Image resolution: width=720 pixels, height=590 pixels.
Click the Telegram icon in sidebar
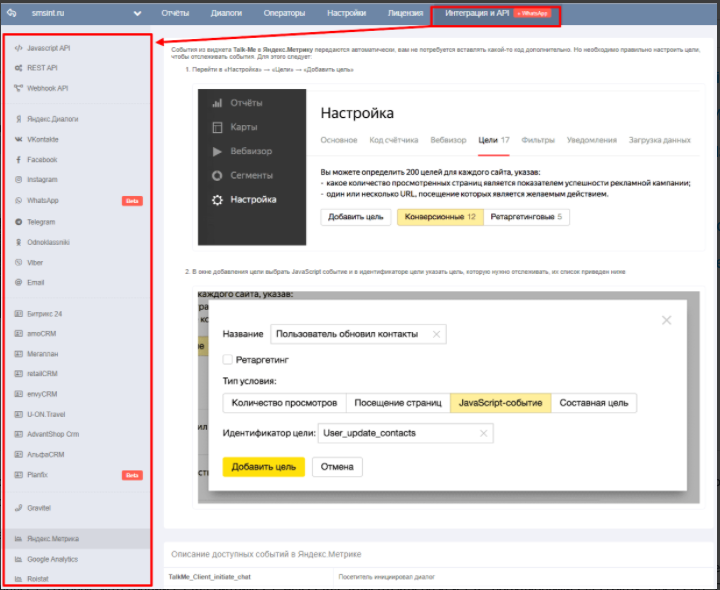(19, 221)
